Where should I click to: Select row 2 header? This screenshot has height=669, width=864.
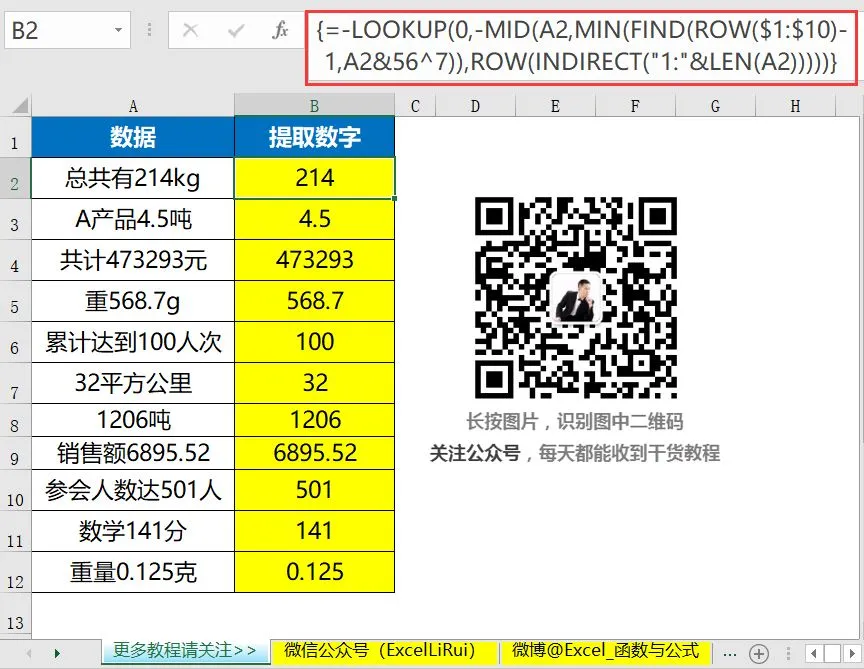click(x=15, y=178)
